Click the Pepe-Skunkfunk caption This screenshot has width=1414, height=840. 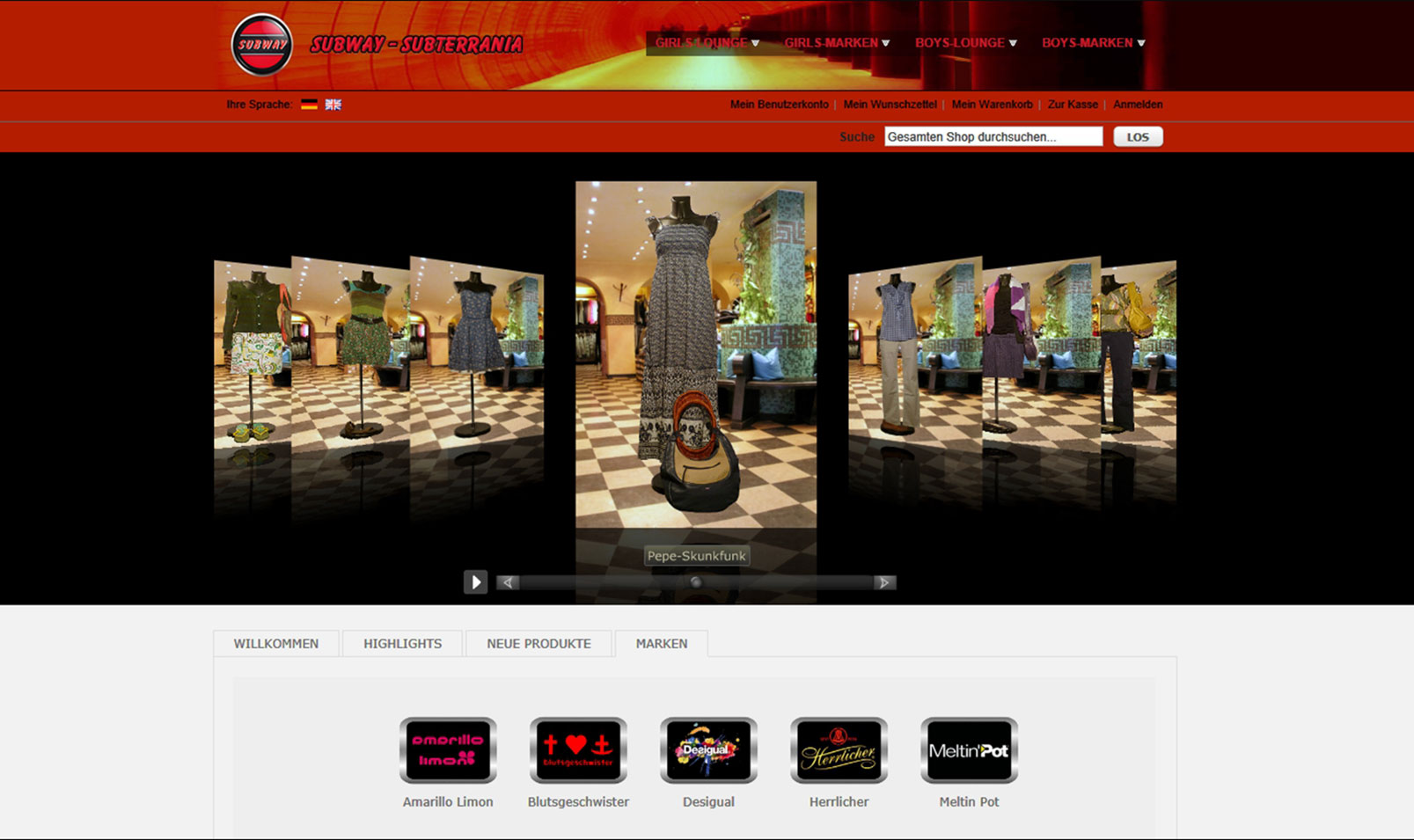(x=696, y=555)
